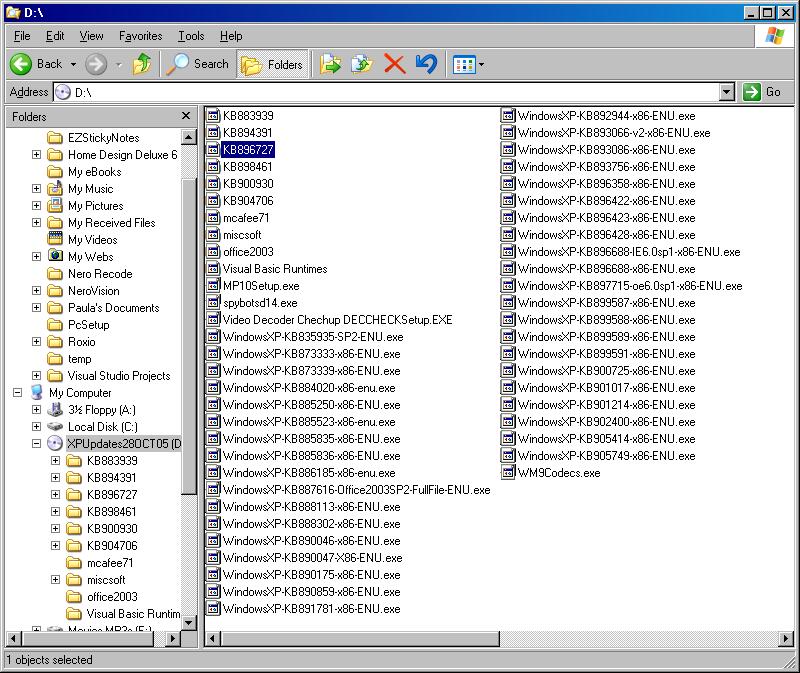Click KB883939 file list icon
The image size is (800, 673).
[x=213, y=115]
